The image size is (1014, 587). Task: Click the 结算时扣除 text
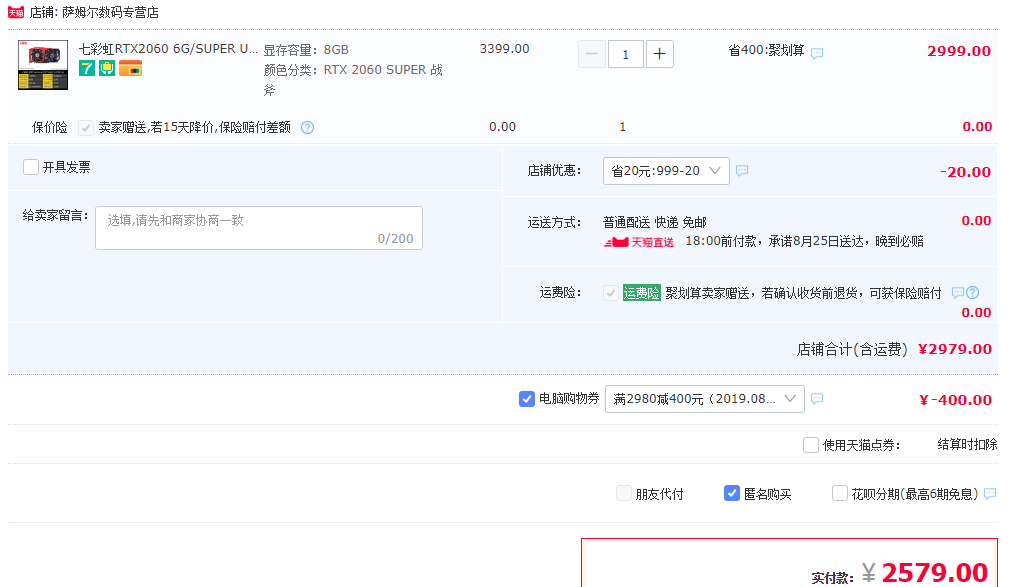(x=967, y=444)
